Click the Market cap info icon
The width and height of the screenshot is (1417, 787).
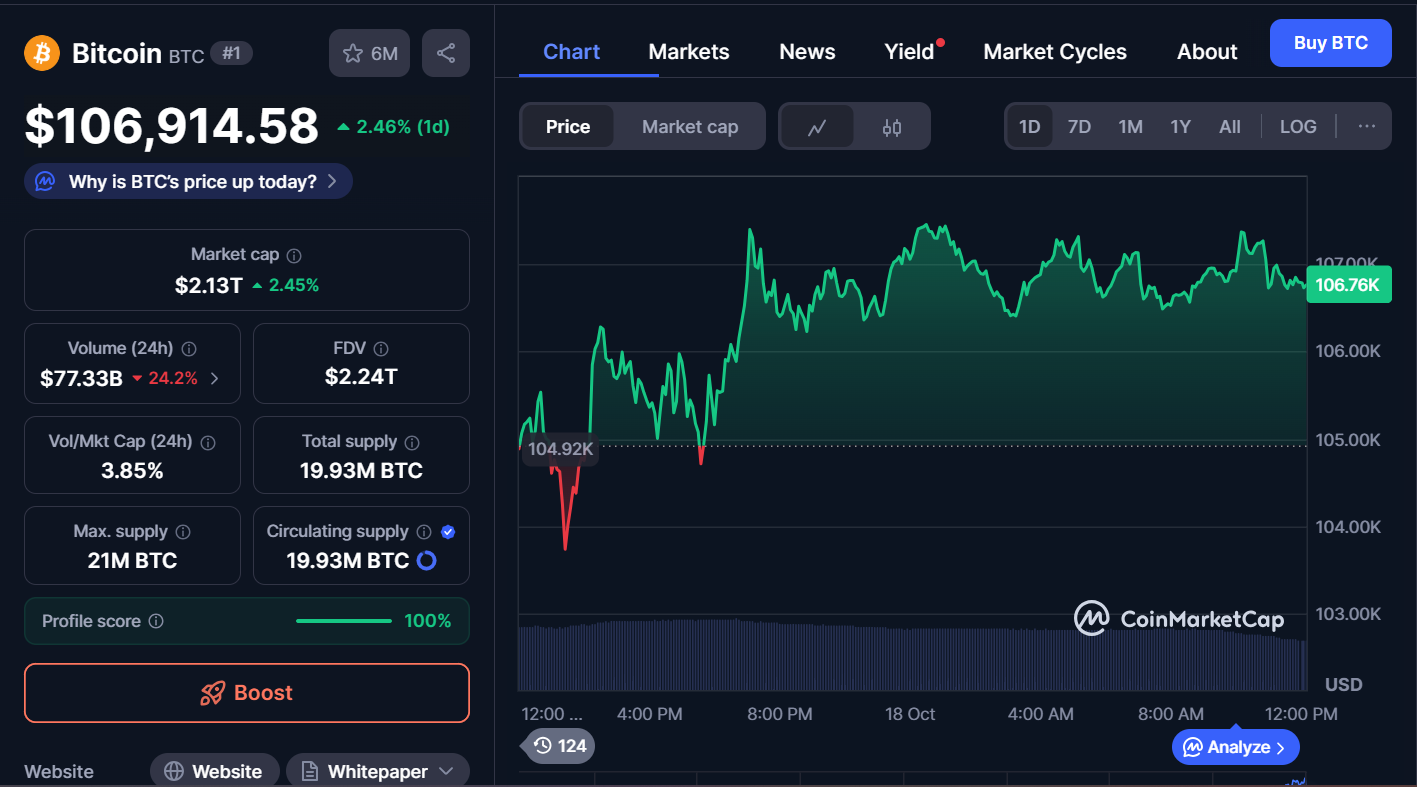(x=294, y=256)
